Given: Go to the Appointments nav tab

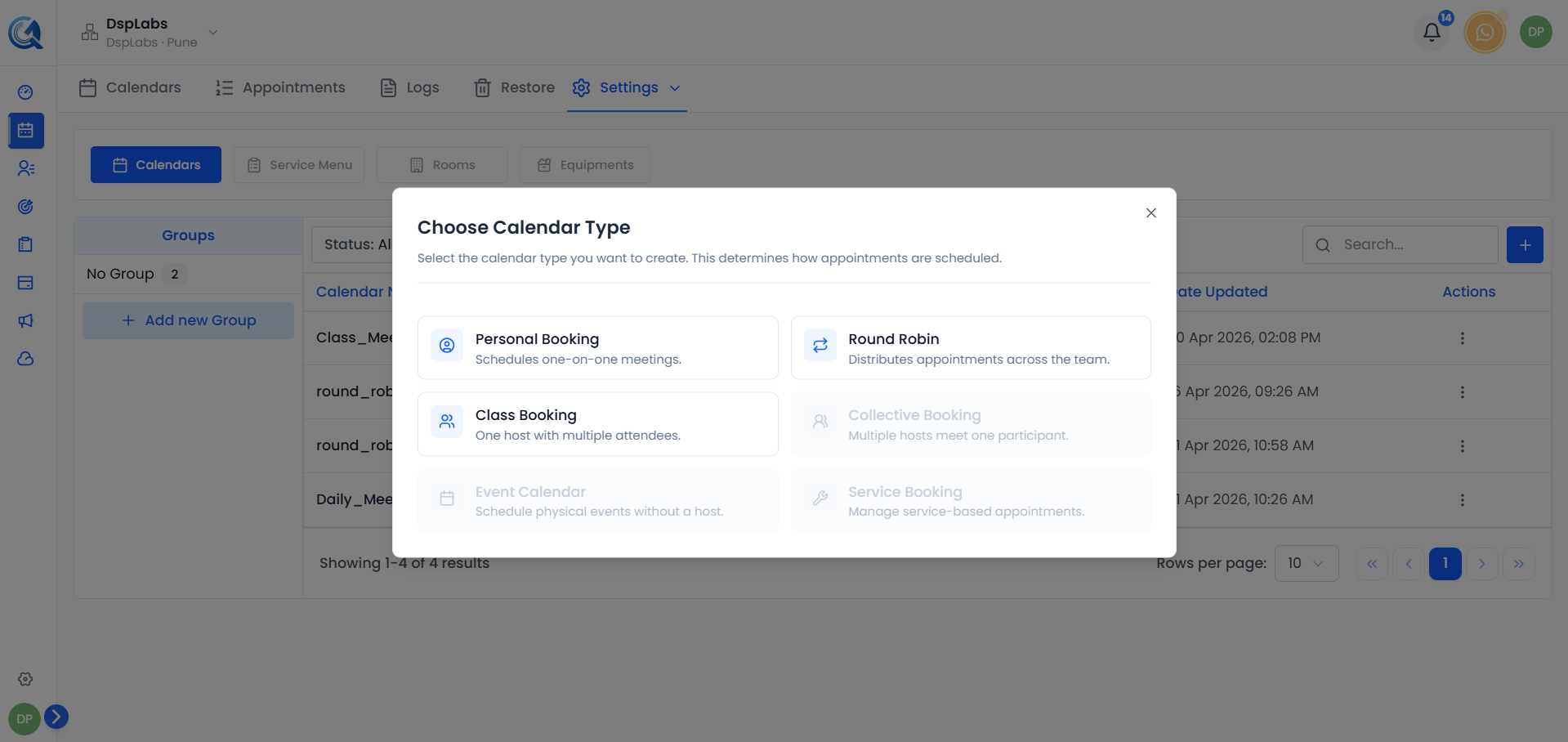Looking at the screenshot, I should click(280, 87).
